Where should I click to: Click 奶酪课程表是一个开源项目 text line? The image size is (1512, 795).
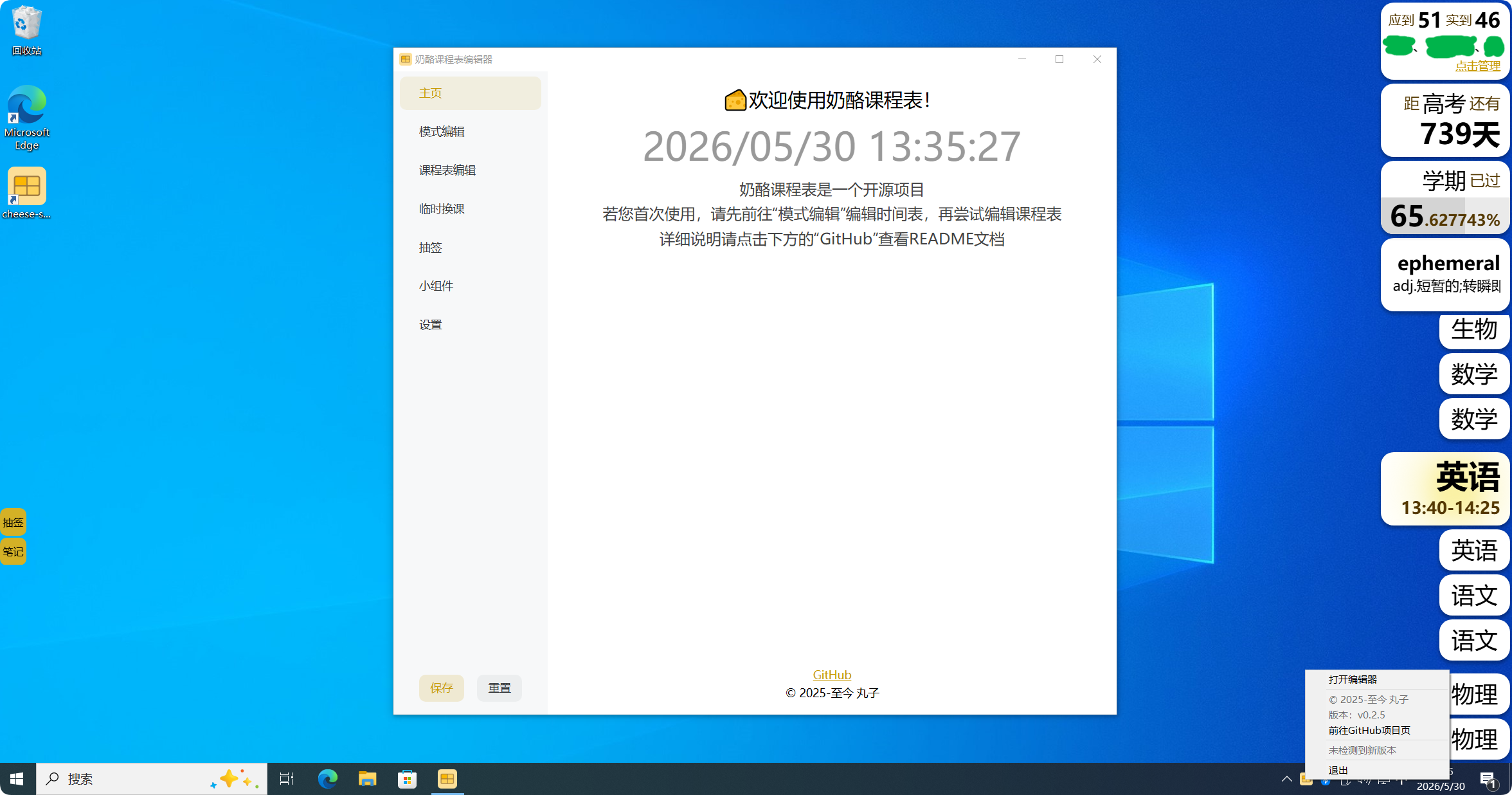832,190
